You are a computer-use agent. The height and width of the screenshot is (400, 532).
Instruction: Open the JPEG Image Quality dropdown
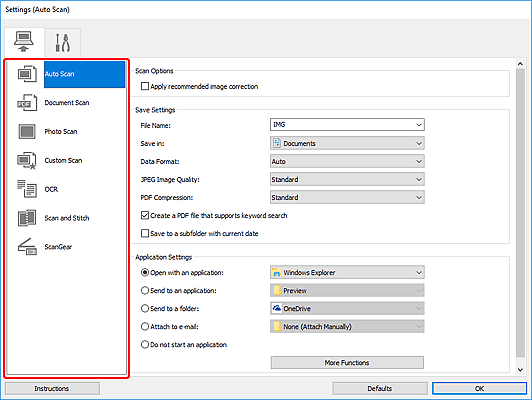(347, 179)
